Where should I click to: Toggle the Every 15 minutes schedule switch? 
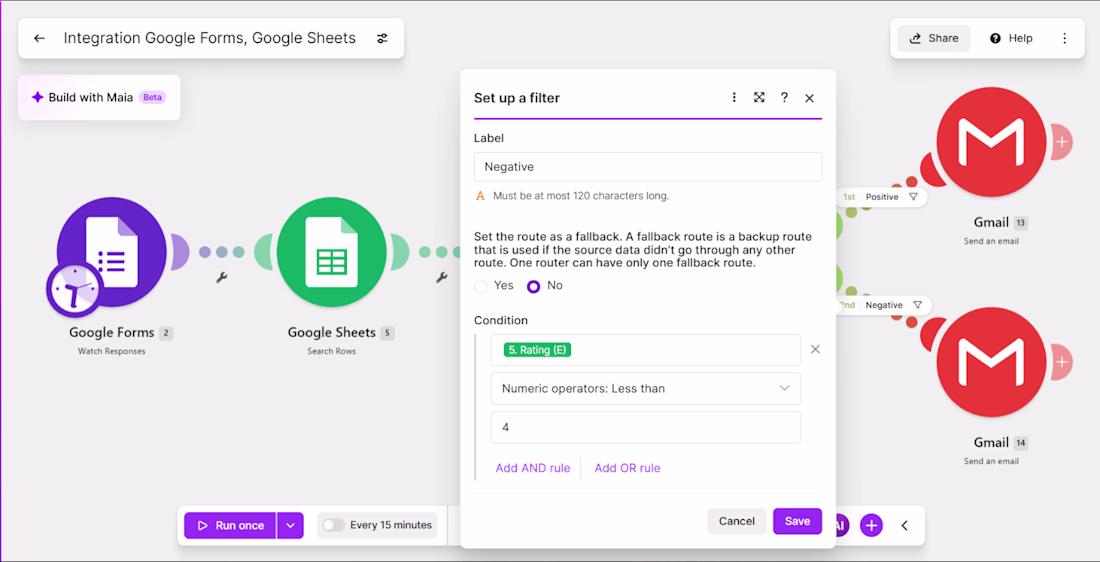click(x=333, y=525)
